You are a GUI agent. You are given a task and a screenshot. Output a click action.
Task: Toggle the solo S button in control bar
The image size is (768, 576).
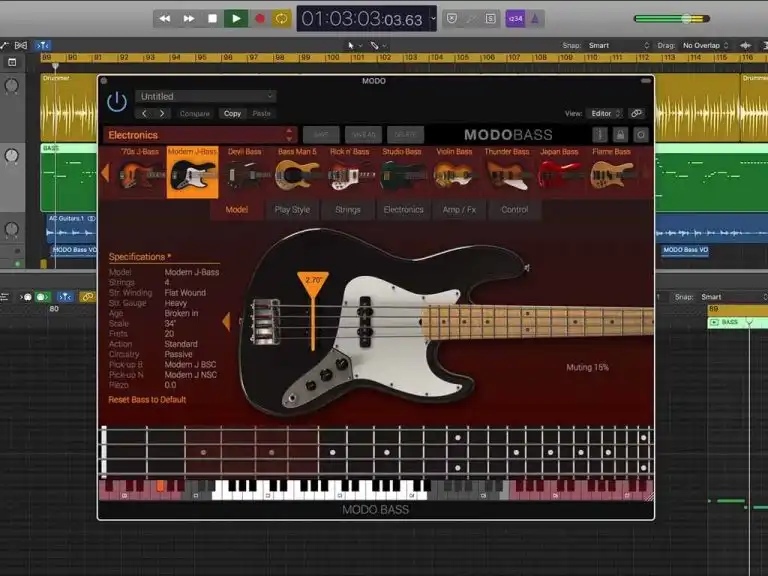(490, 19)
